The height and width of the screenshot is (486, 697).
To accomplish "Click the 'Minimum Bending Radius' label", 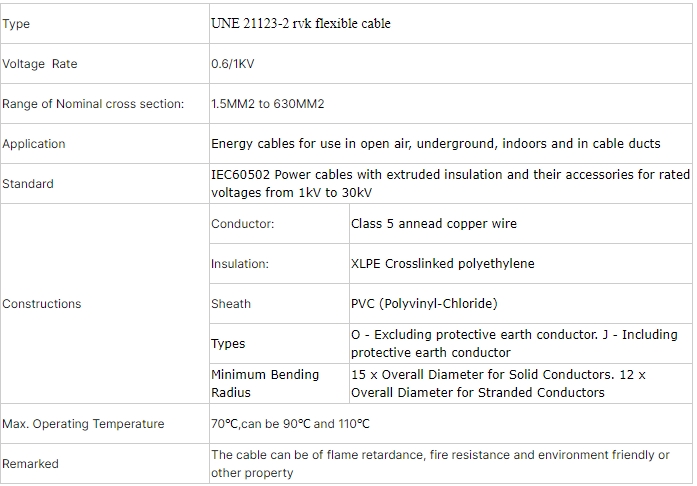I will (265, 383).
